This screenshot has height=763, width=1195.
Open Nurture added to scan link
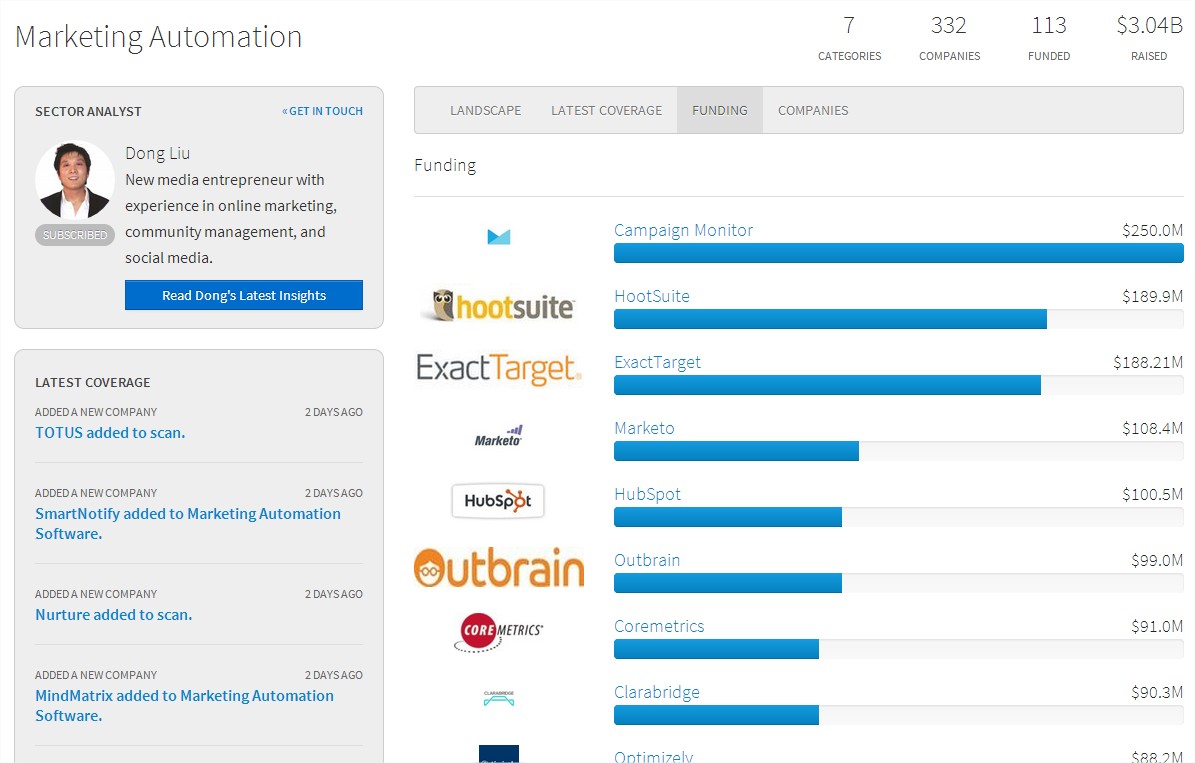(x=114, y=615)
